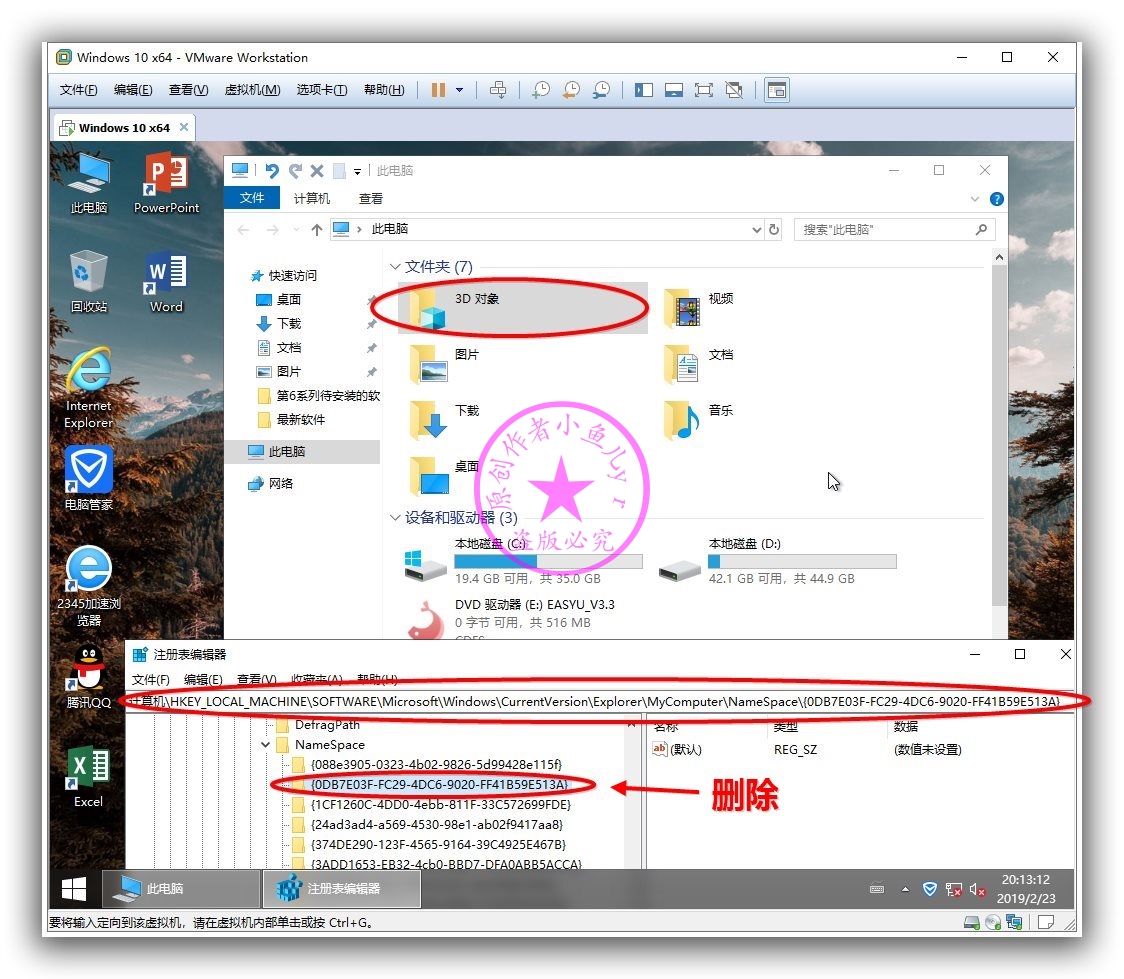1124x979 pixels.
Task: Collapse the NameSpace registry key
Action: tap(265, 745)
